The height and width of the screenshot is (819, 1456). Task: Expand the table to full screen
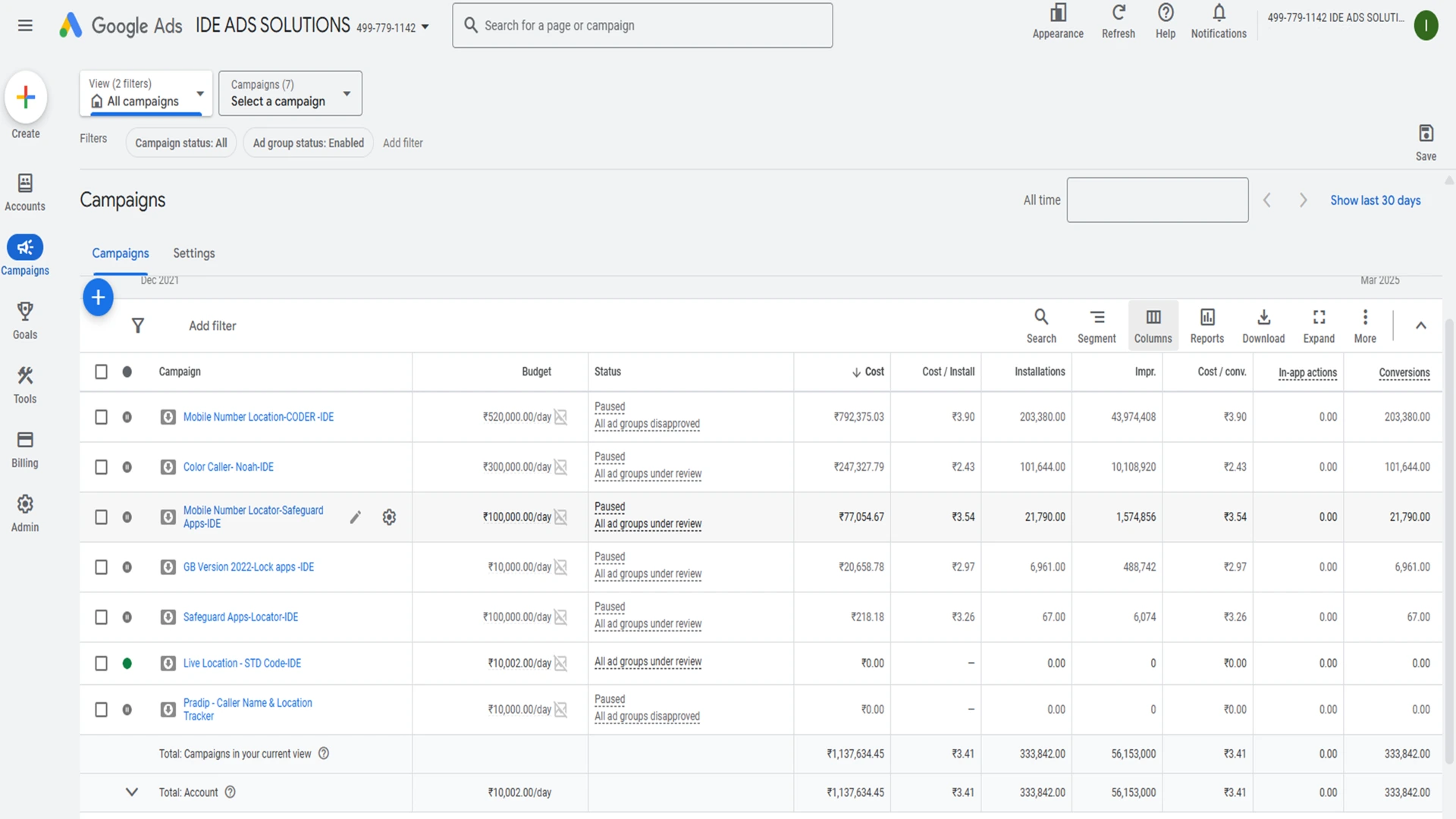1319,325
